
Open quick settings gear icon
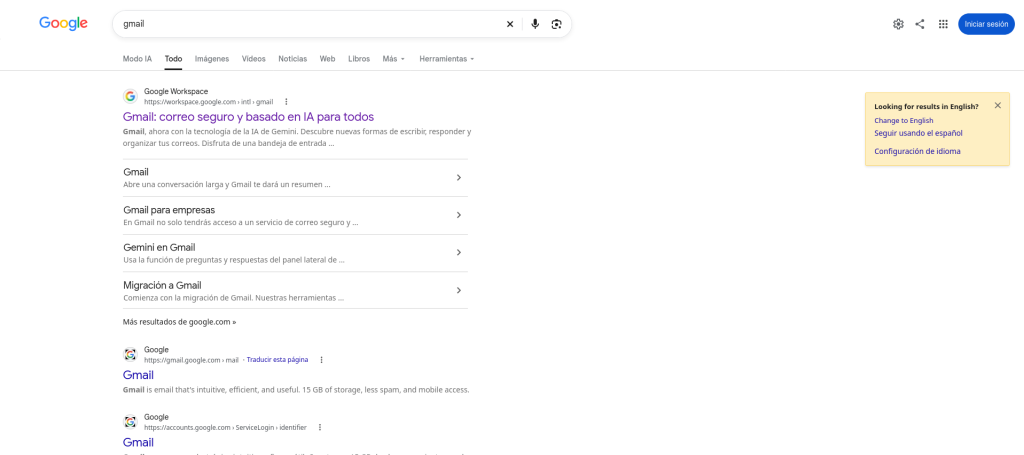(x=898, y=24)
